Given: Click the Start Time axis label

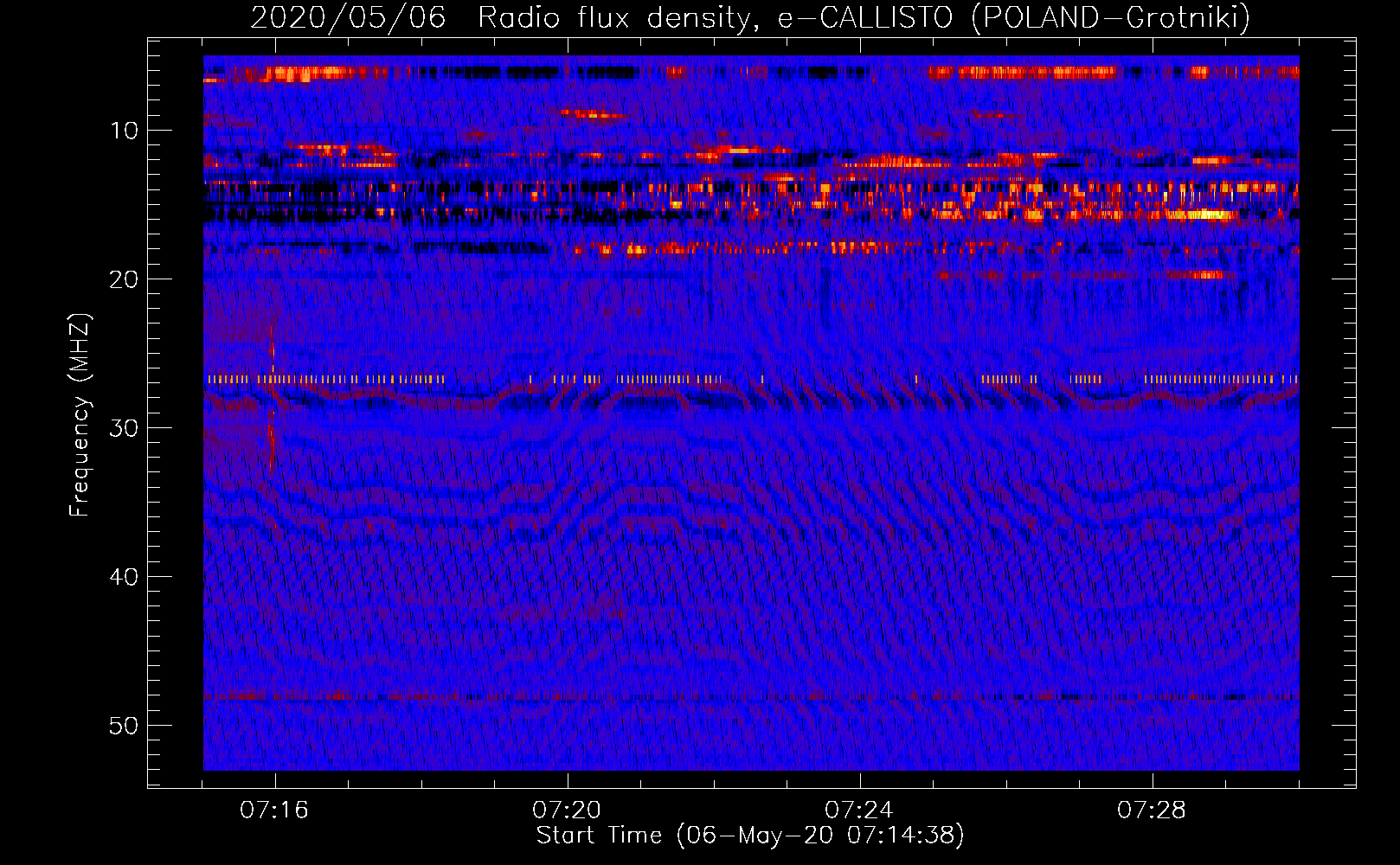Looking at the screenshot, I should 750,836.
